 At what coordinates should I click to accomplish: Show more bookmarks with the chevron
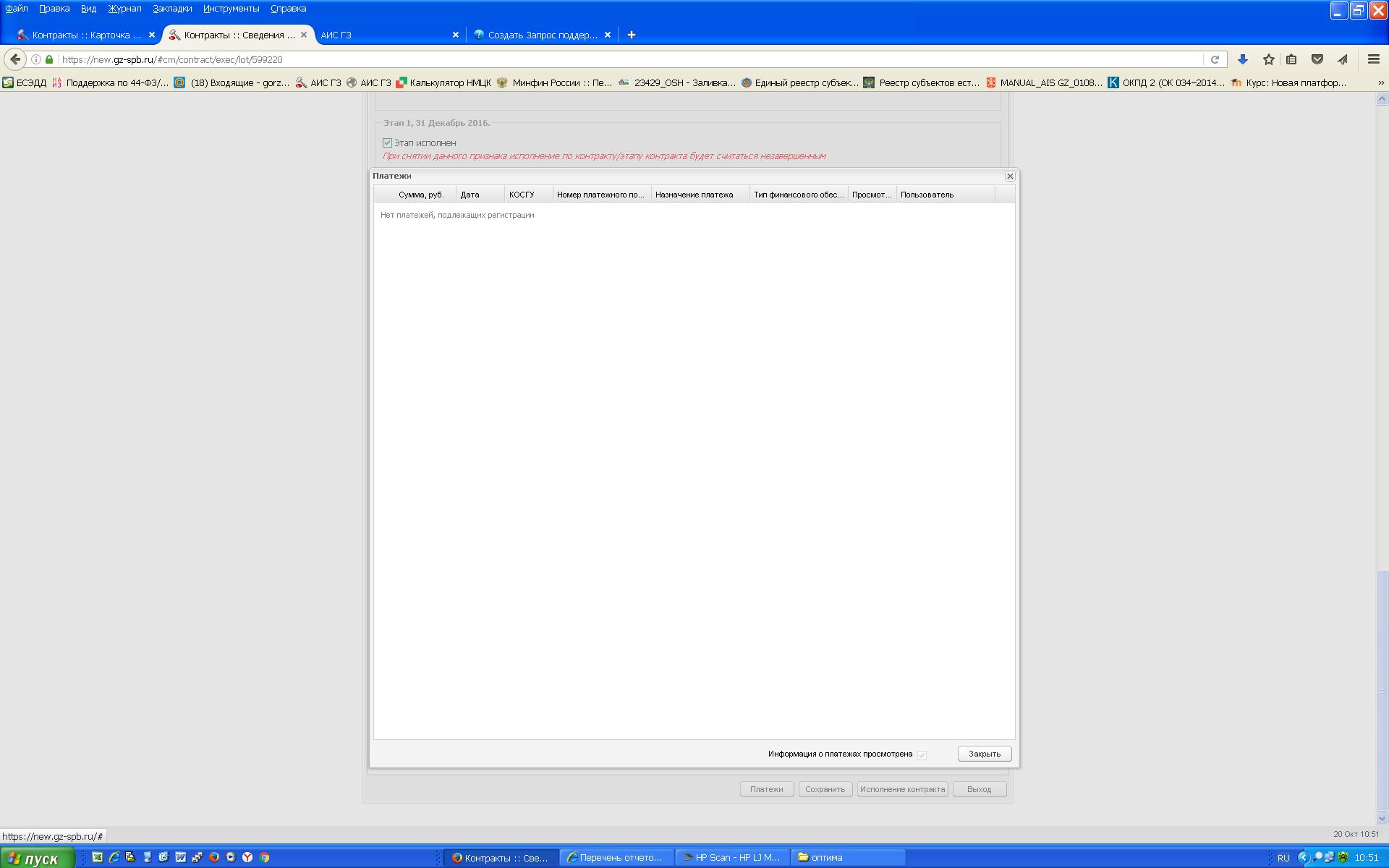click(x=1380, y=83)
